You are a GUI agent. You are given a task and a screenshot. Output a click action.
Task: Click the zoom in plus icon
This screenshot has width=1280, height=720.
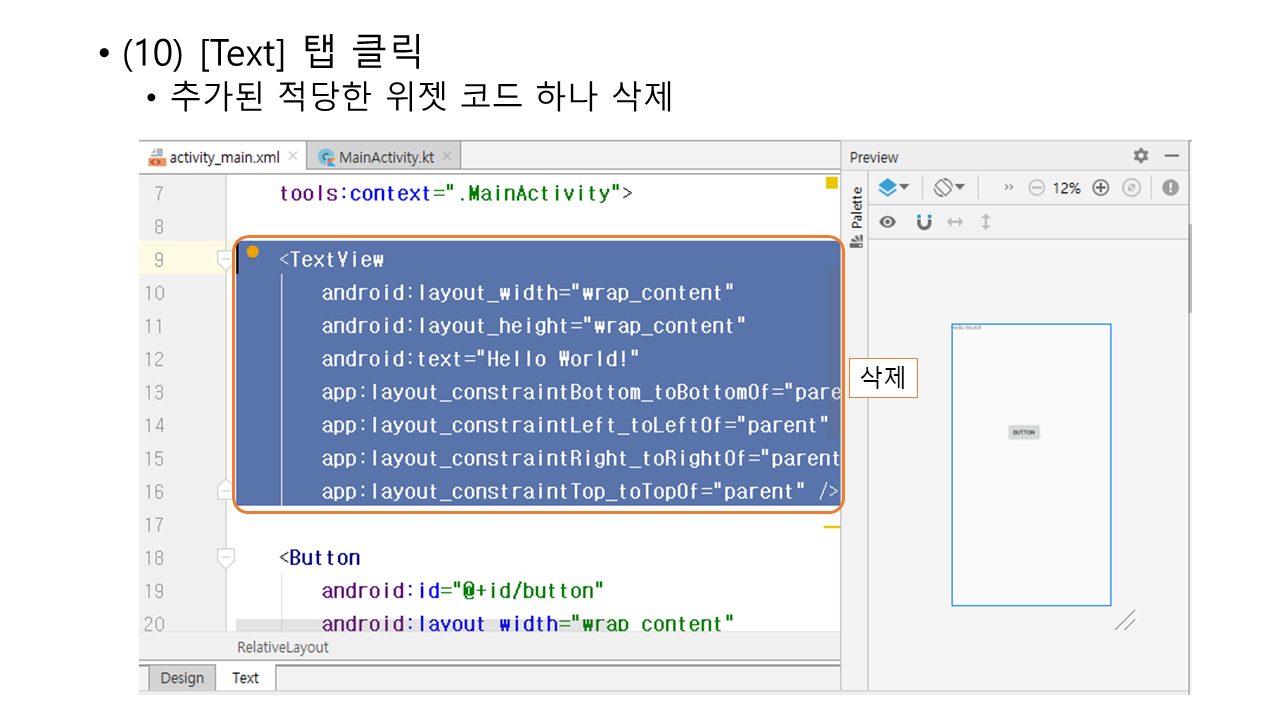(1101, 188)
